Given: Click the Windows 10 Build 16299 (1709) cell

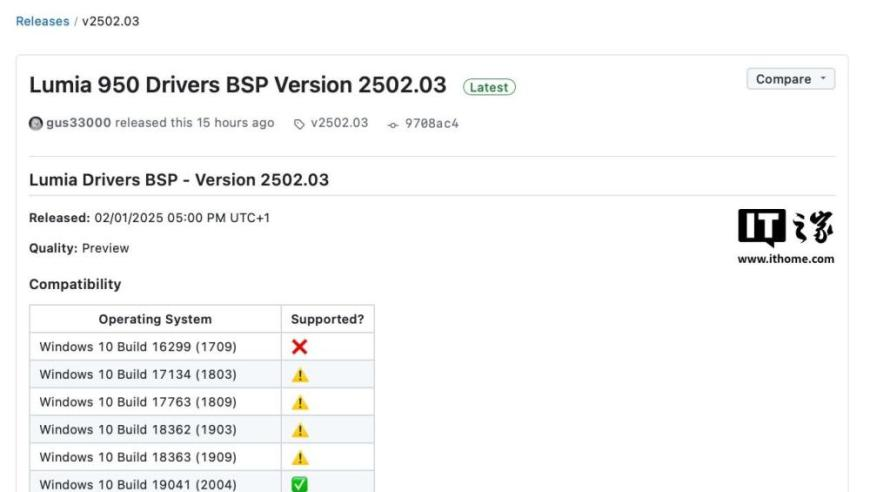Looking at the screenshot, I should click(155, 347).
